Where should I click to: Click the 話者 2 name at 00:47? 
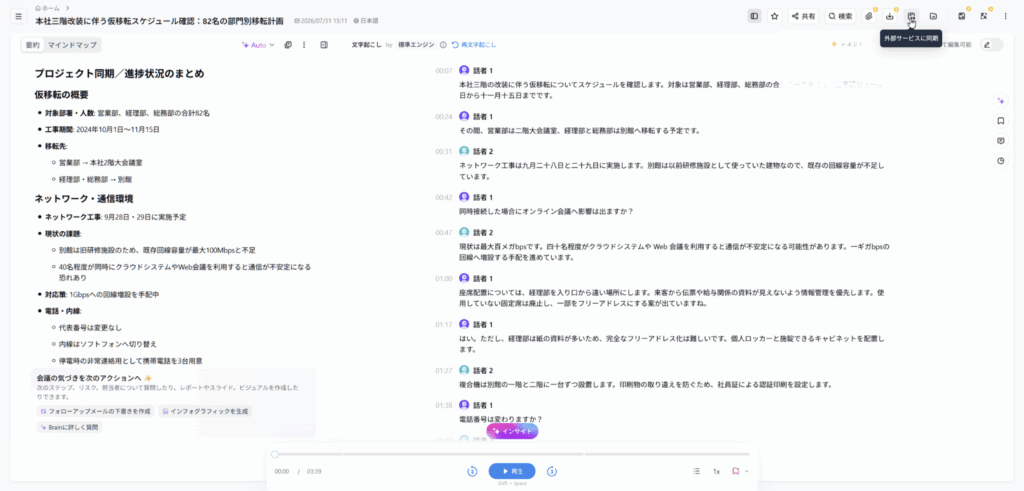(x=483, y=232)
